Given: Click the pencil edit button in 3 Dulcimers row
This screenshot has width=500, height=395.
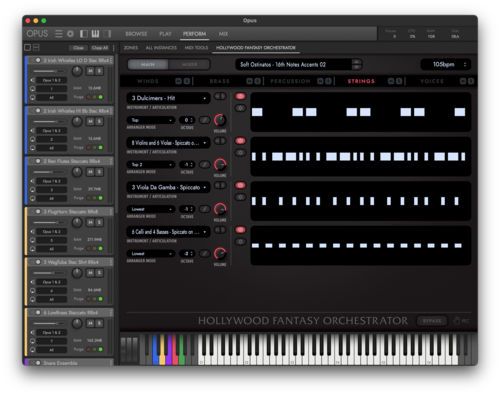Looking at the screenshot, I should pos(205,120).
